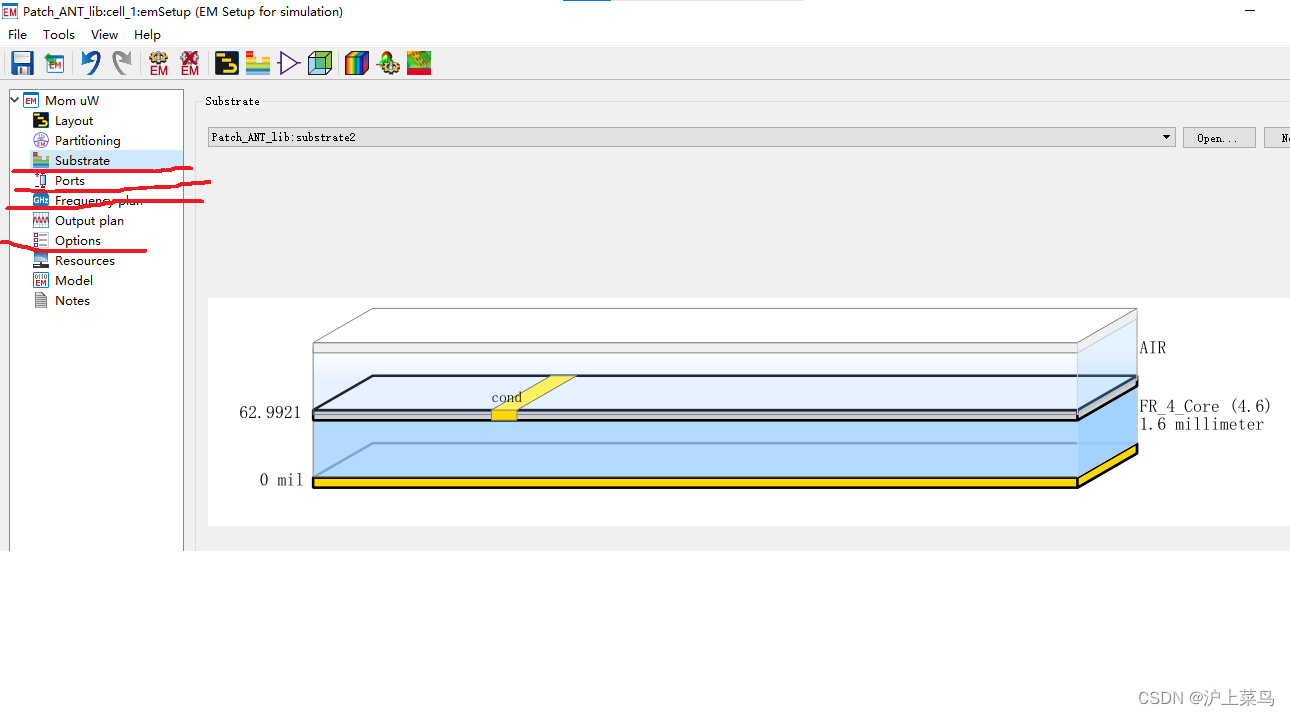This screenshot has height=716, width=1290.
Task: Click the purple triangle amplifier toolbar icon
Action: tap(289, 64)
